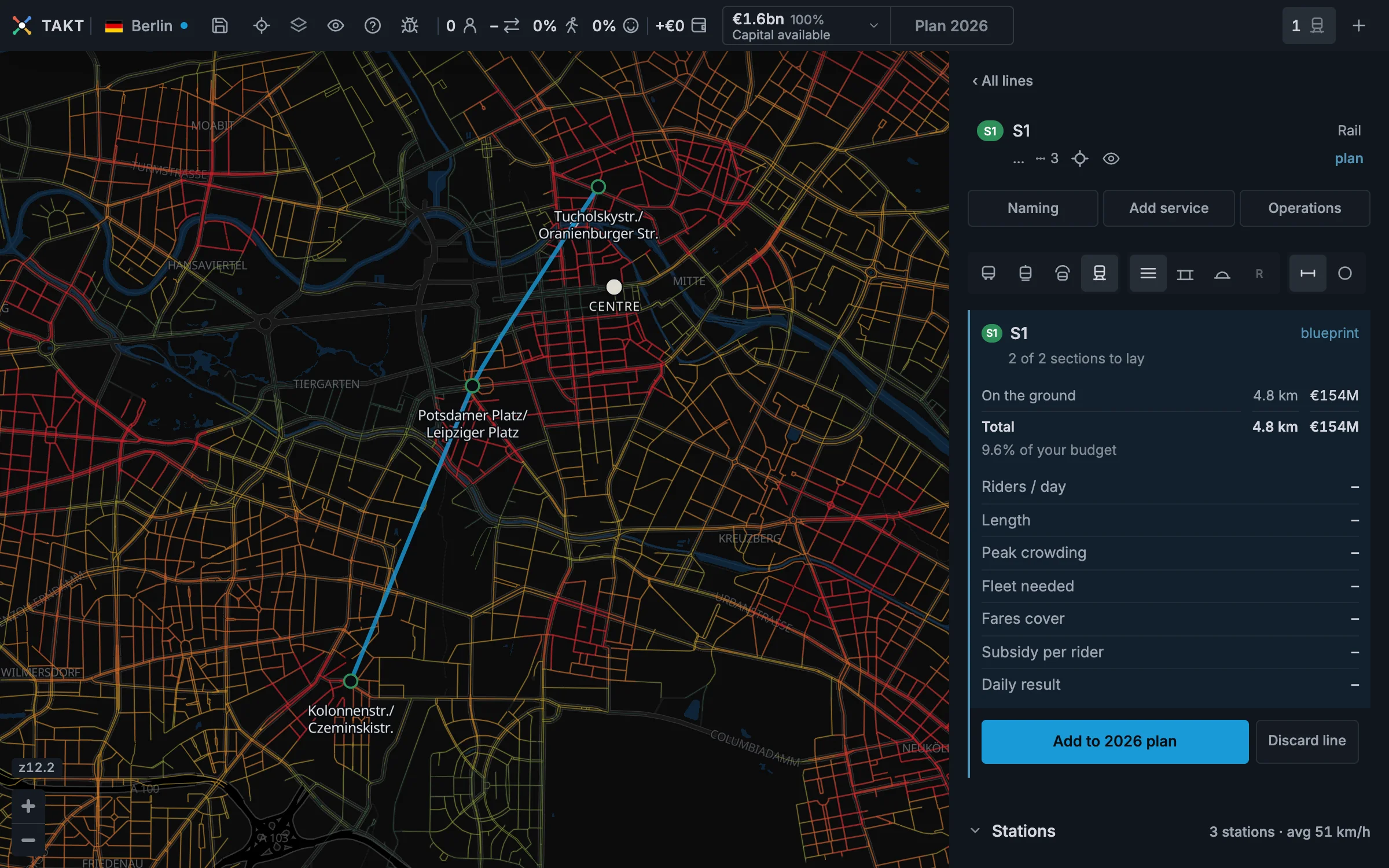Viewport: 1389px width, 868px height.
Task: Click the Kolonnenstr./Czeminskistr. station node
Action: pos(350,681)
